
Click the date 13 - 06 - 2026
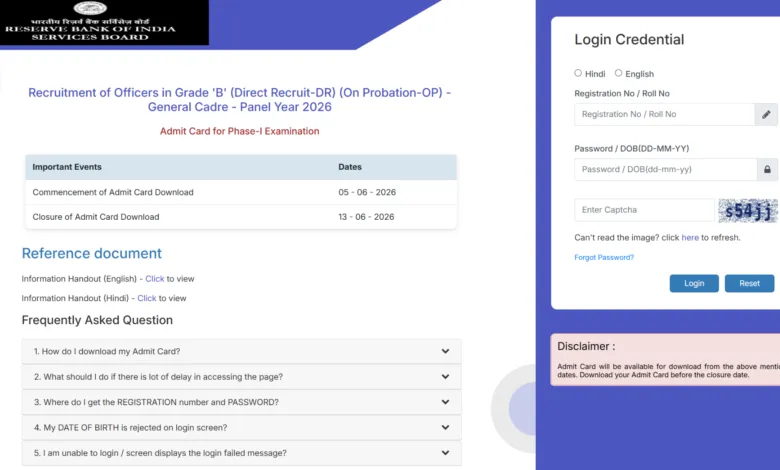click(x=366, y=217)
